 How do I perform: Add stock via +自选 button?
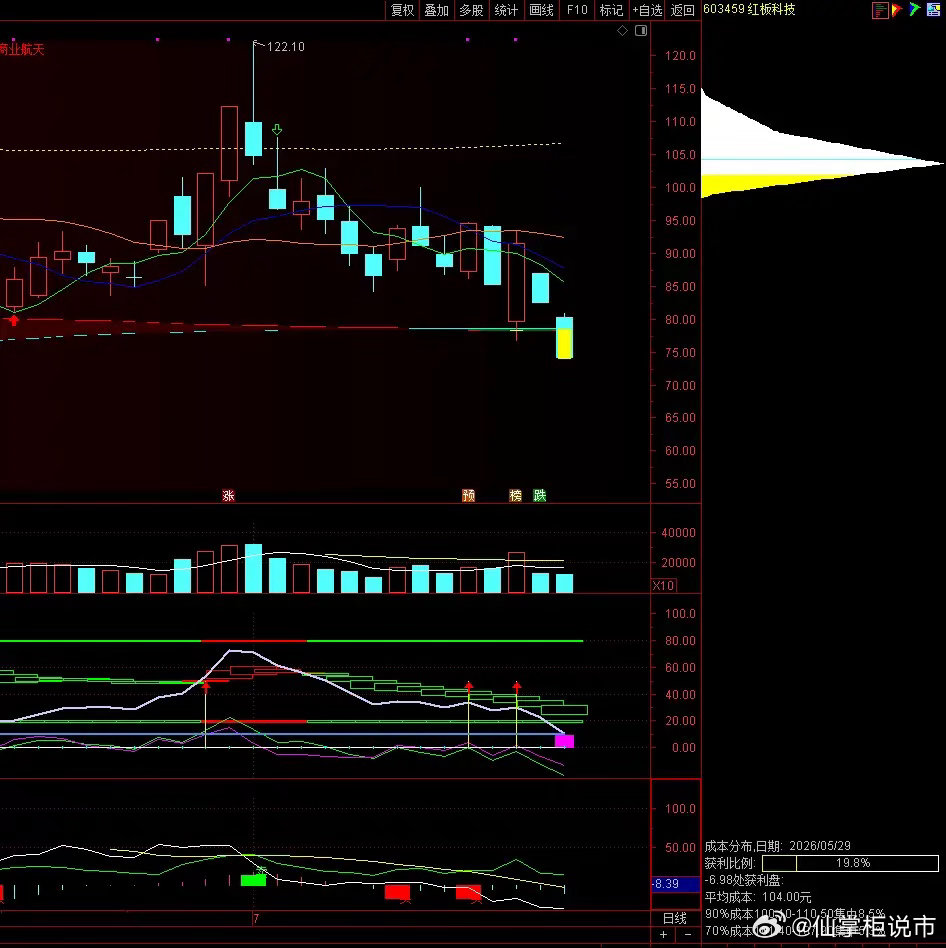click(x=647, y=10)
